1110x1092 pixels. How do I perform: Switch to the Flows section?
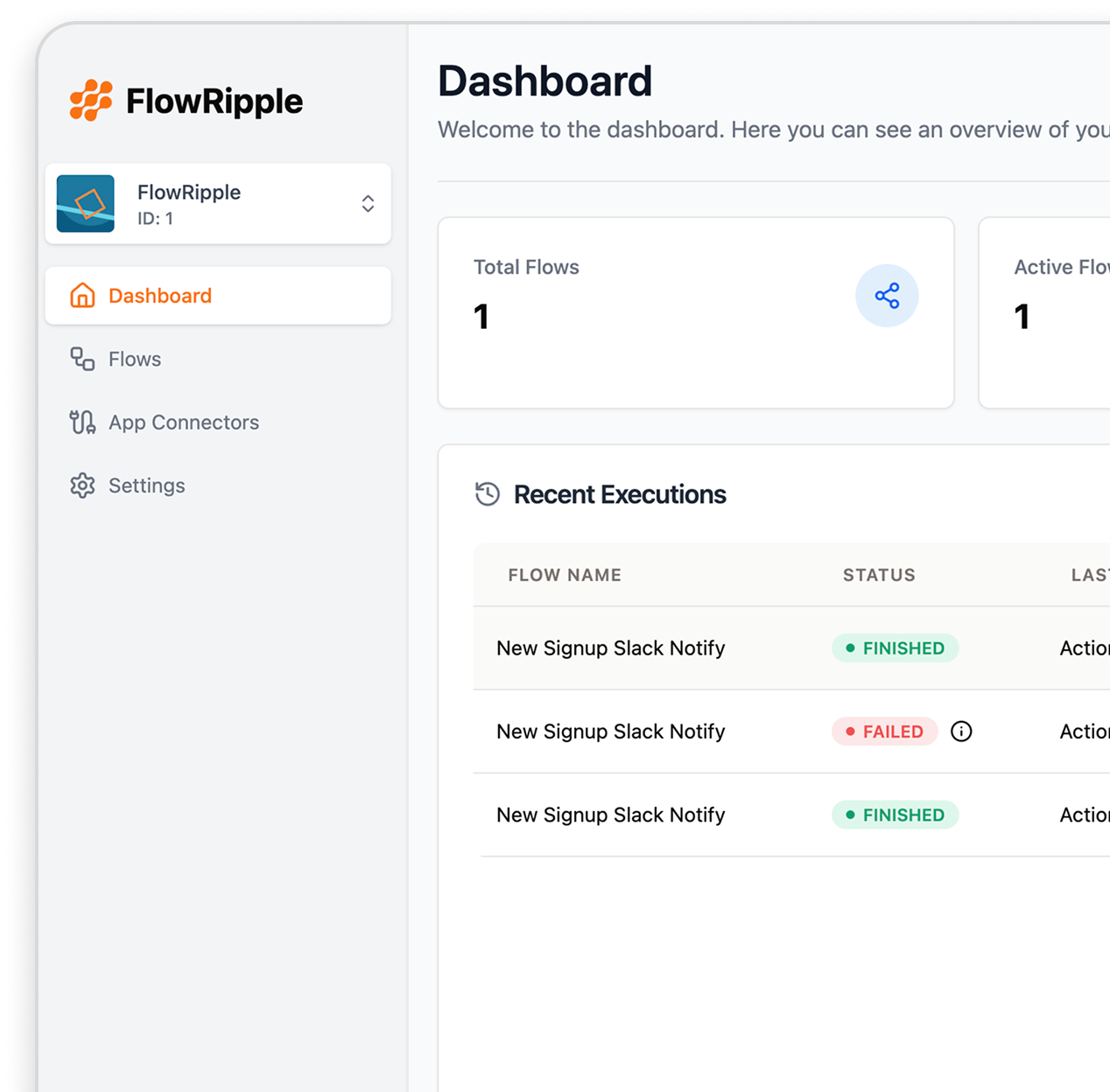(135, 359)
